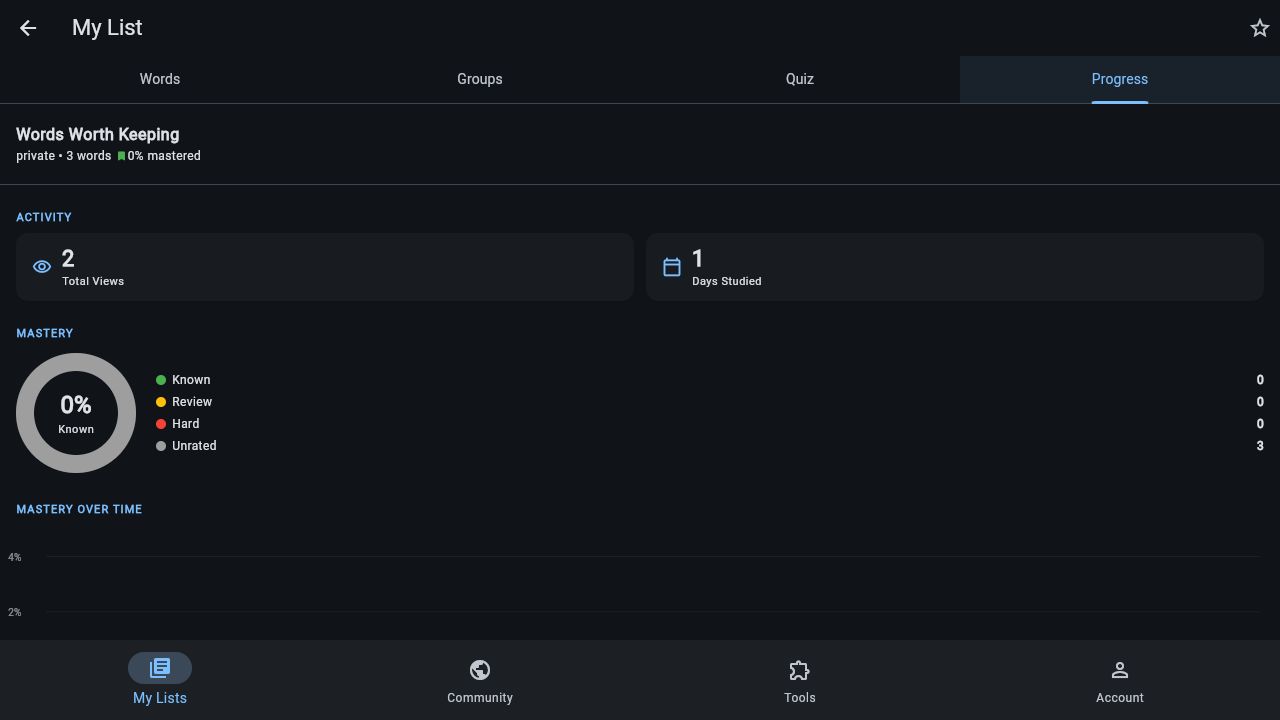This screenshot has width=1280, height=720.
Task: Click the eye icon beside Total Views
Action: click(x=42, y=267)
